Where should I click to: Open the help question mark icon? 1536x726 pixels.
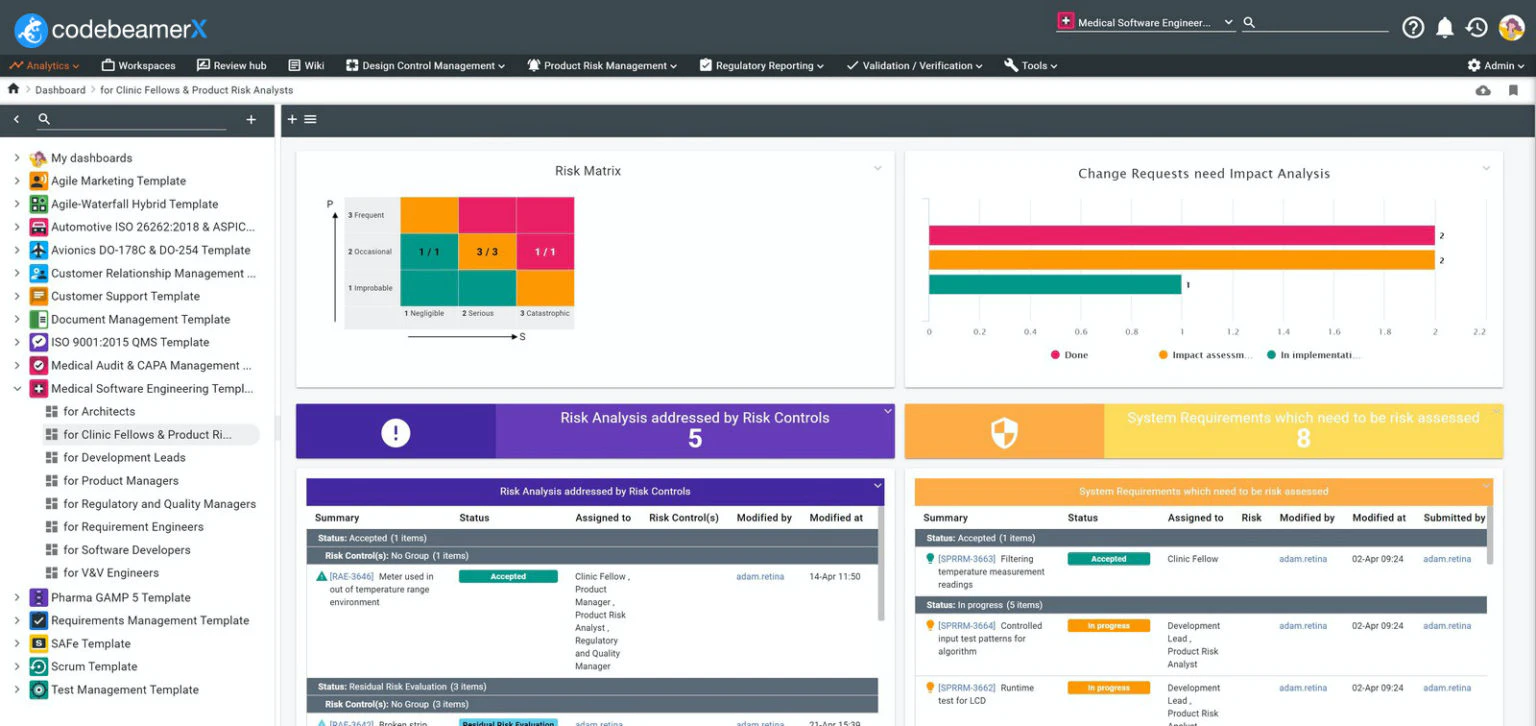1412,28
